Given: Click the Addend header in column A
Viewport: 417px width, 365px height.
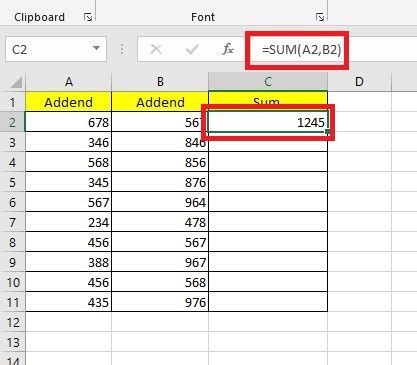Looking at the screenshot, I should click(68, 102).
